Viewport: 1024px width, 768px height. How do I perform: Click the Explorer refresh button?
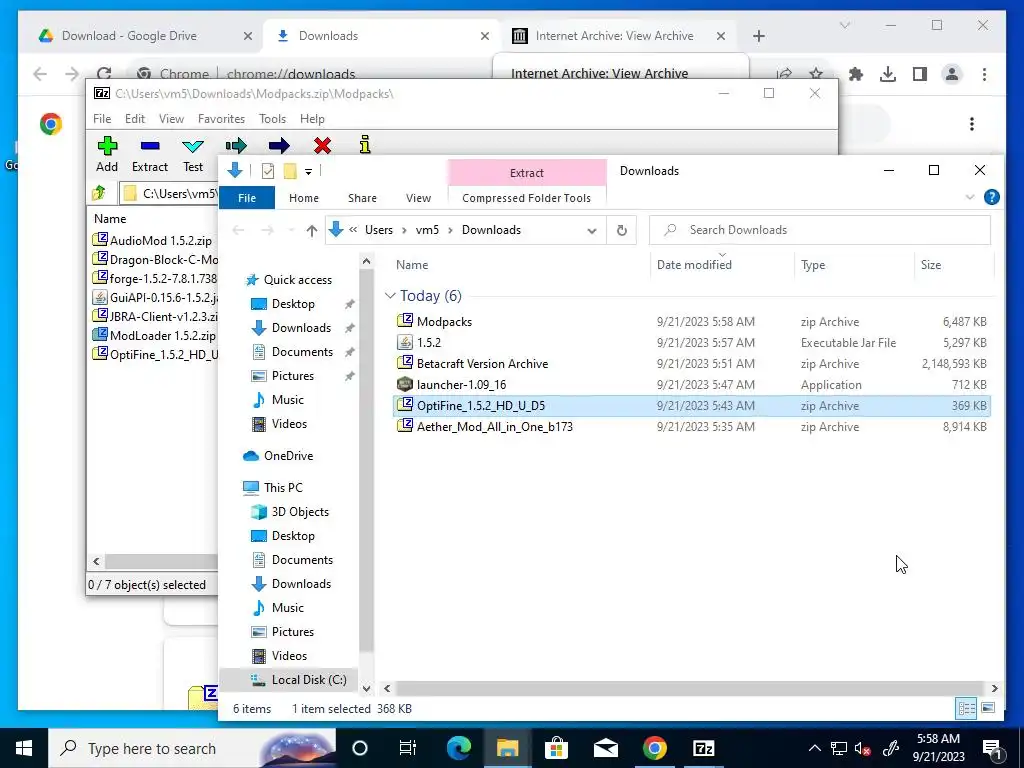tap(622, 230)
